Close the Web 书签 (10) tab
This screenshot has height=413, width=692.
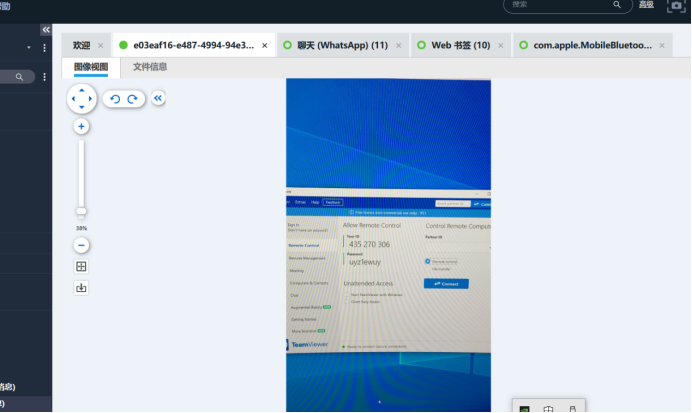coord(500,45)
